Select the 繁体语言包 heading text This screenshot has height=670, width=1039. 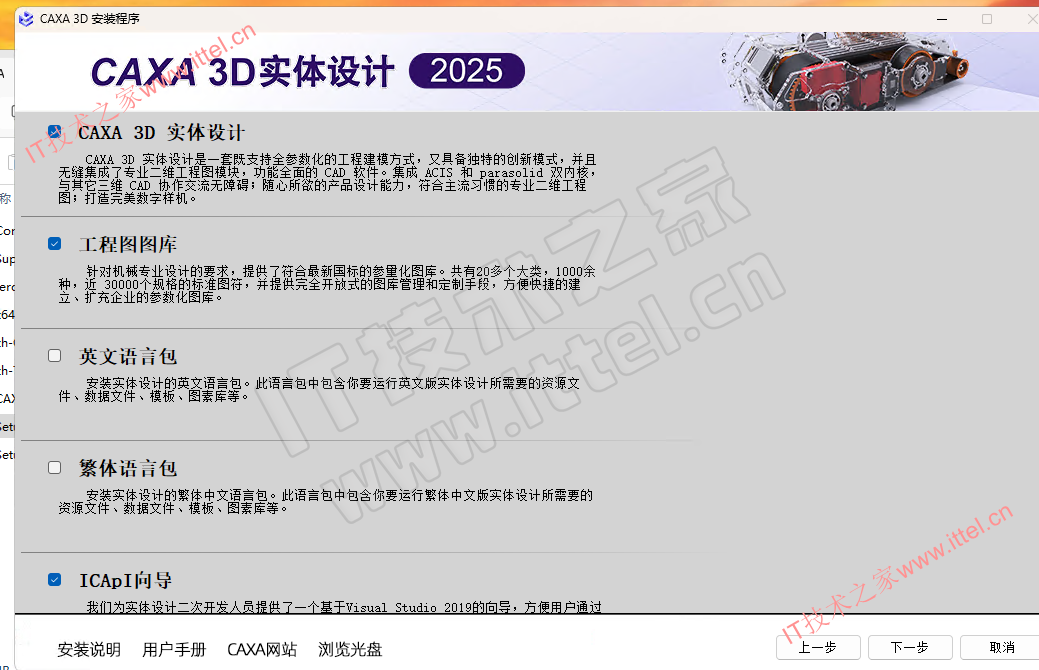click(128, 469)
